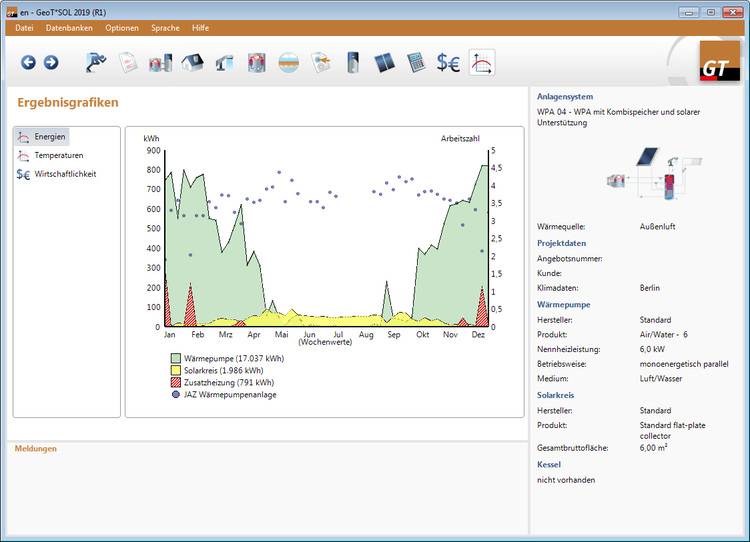Click the green Wärmepumpe legend swatch
The height and width of the screenshot is (542, 750).
tap(175, 357)
